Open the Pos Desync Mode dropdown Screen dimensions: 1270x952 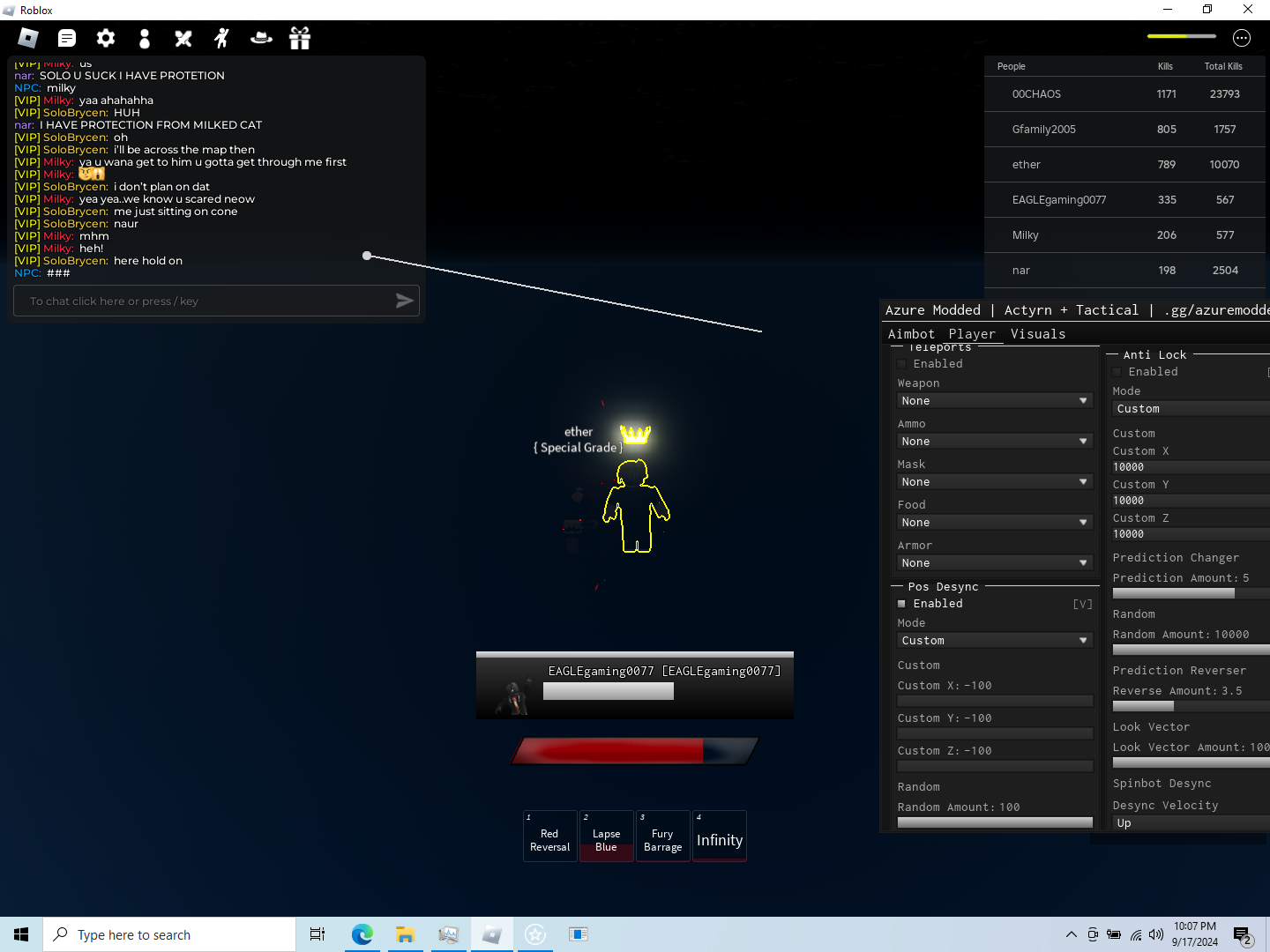click(x=995, y=641)
